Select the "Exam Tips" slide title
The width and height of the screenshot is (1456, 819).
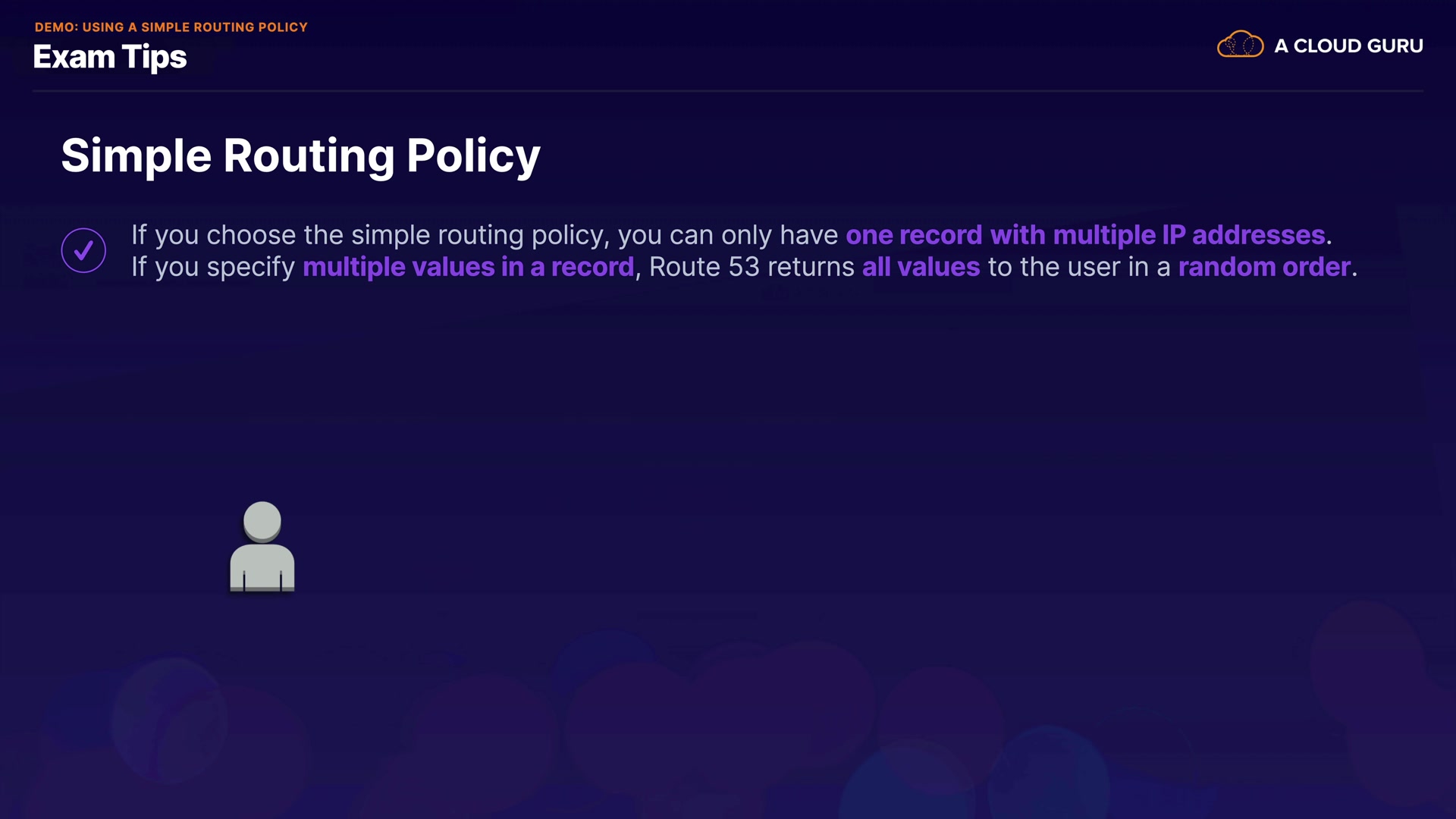[110, 58]
